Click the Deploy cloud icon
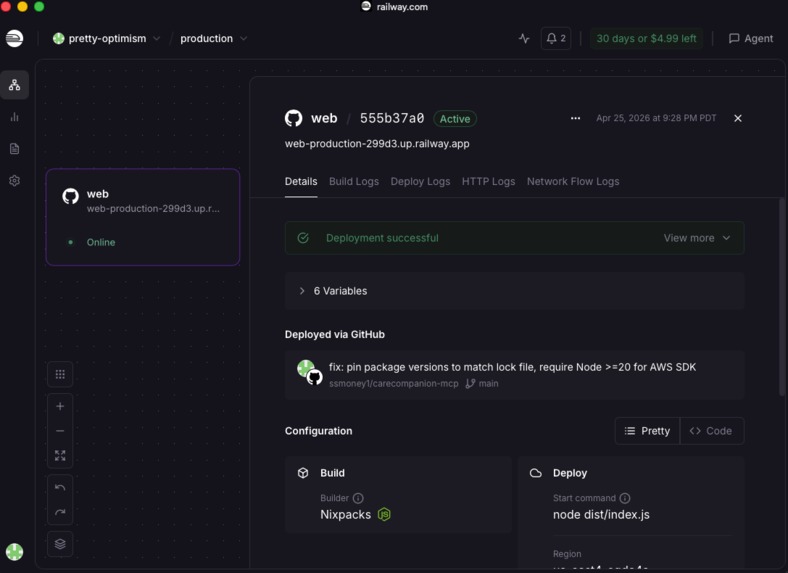788x573 pixels. [536, 473]
